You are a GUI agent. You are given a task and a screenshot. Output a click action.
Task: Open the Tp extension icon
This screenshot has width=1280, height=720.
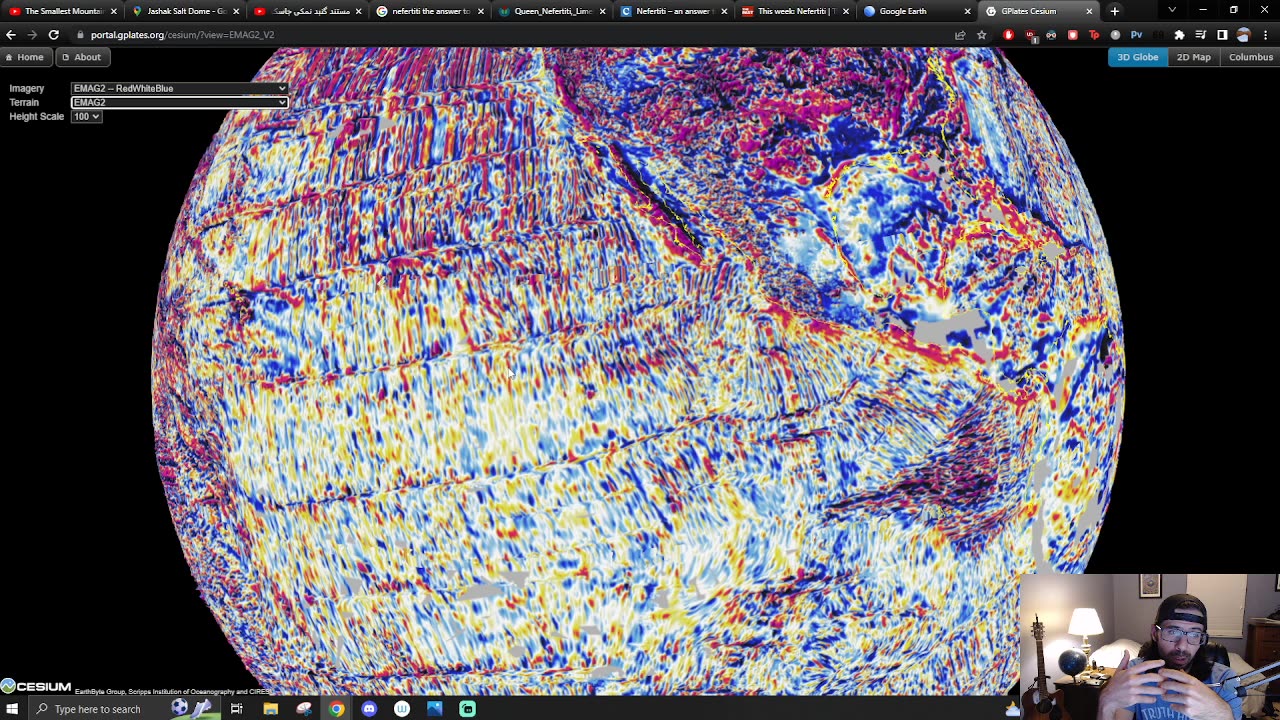[x=1094, y=35]
